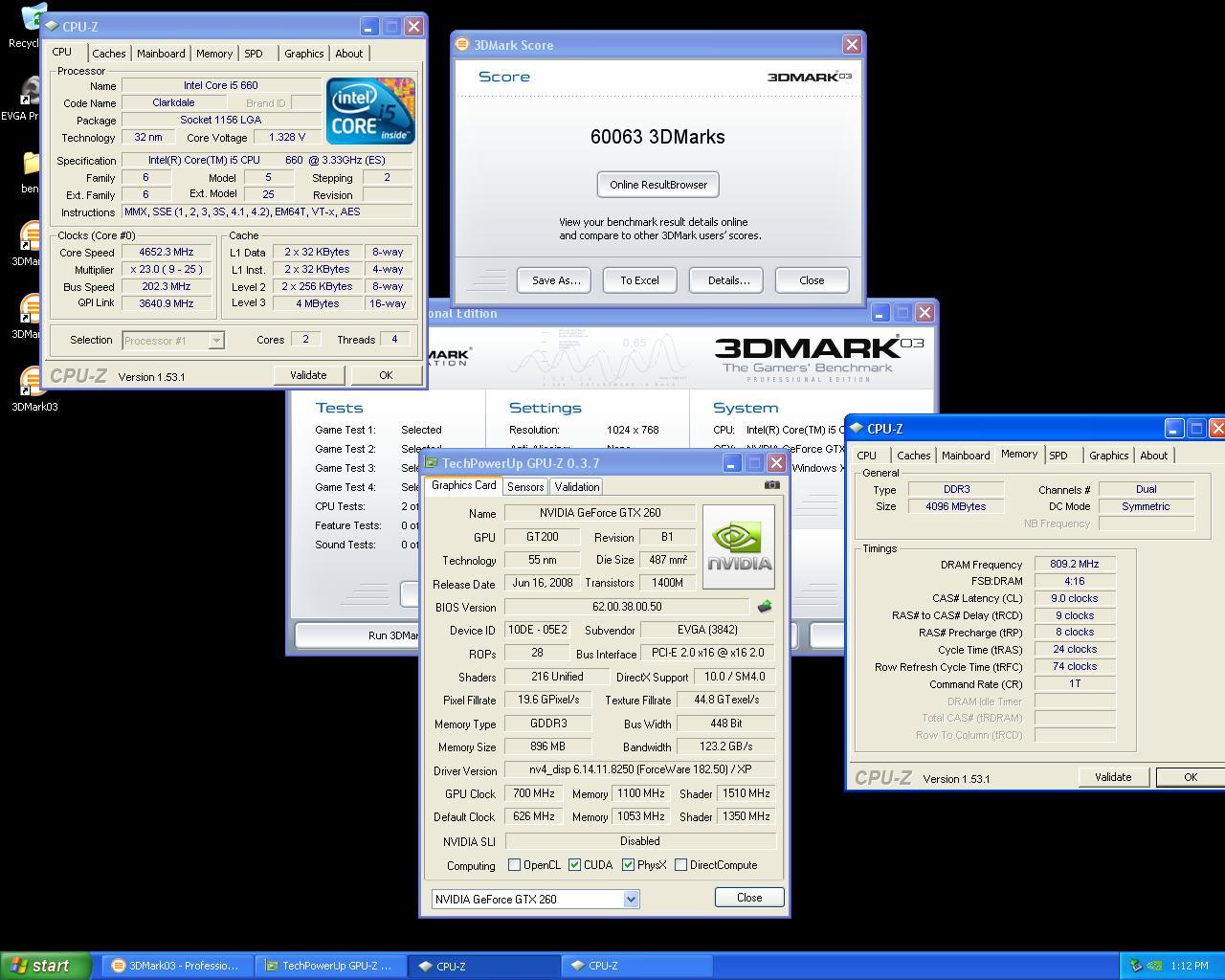1225x980 pixels.
Task: Click the 3DMark Score window title icon
Action: 462,44
